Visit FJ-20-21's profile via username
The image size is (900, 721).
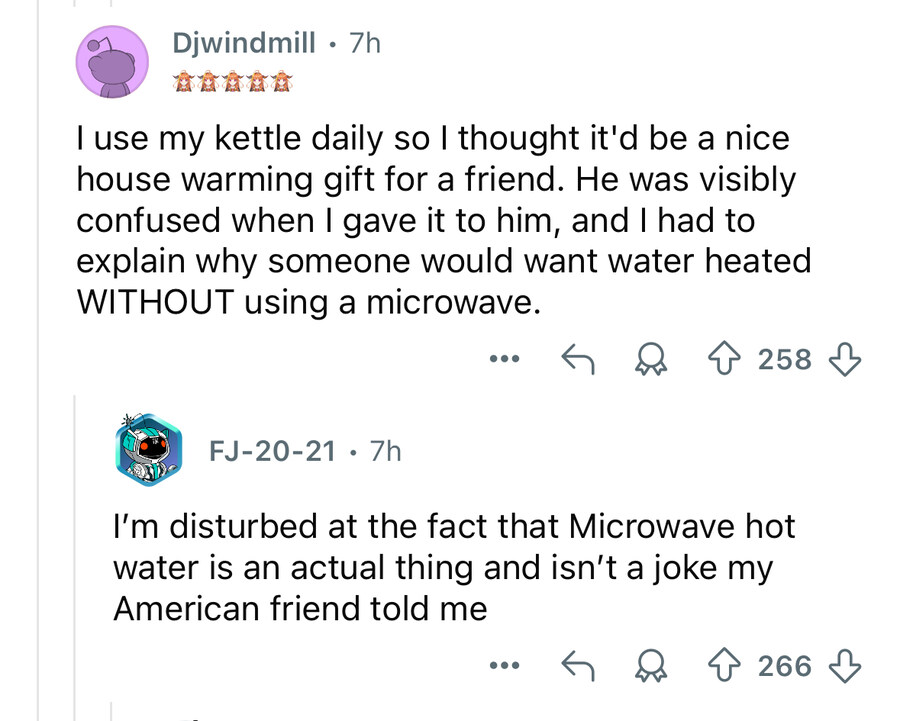pyautogui.click(x=273, y=451)
